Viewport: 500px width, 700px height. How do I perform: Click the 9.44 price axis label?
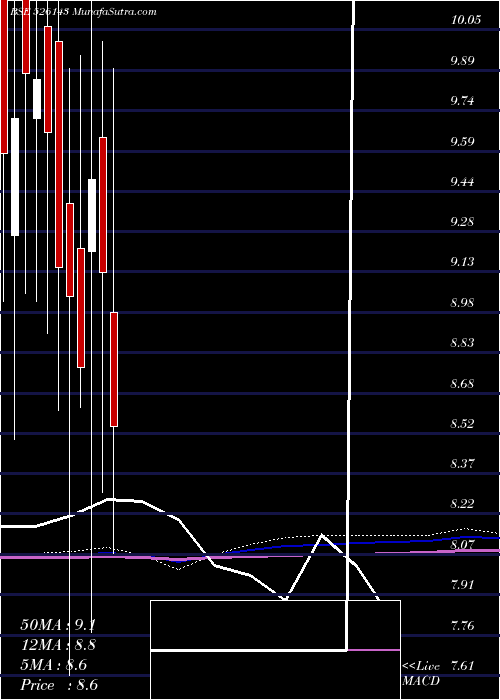pos(462,182)
